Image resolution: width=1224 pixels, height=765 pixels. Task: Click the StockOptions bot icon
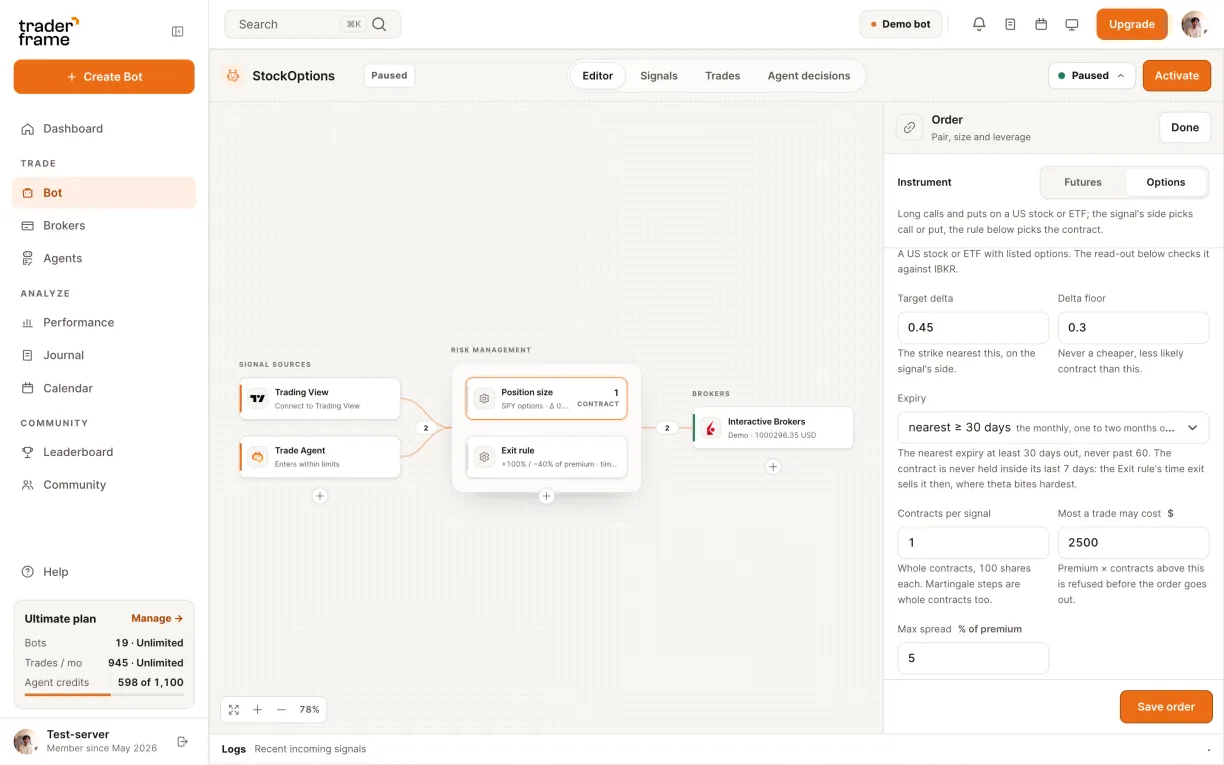233,75
